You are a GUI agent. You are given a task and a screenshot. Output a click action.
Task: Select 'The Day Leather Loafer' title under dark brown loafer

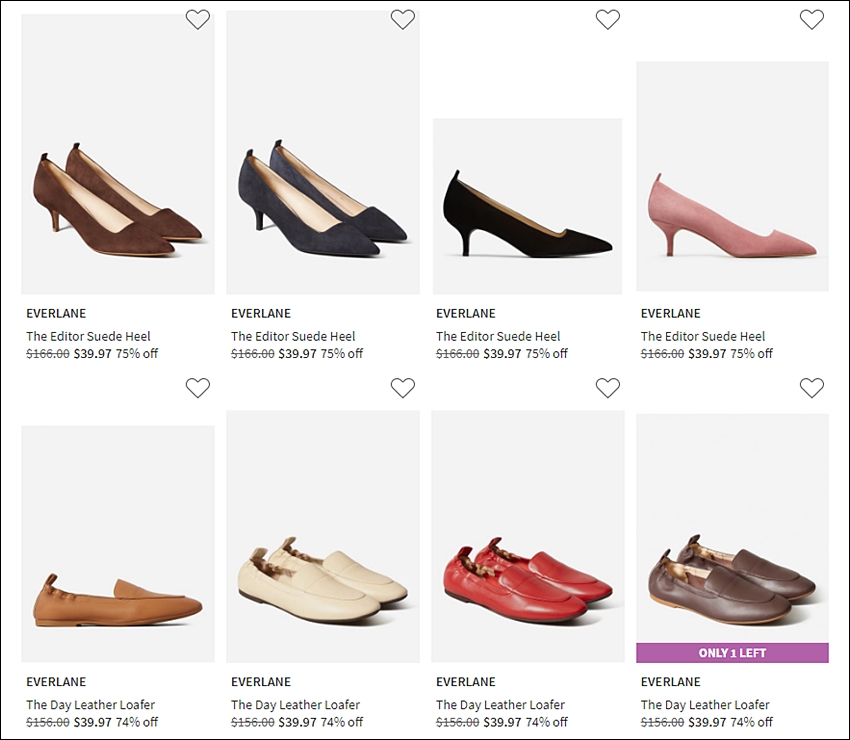[x=705, y=705]
